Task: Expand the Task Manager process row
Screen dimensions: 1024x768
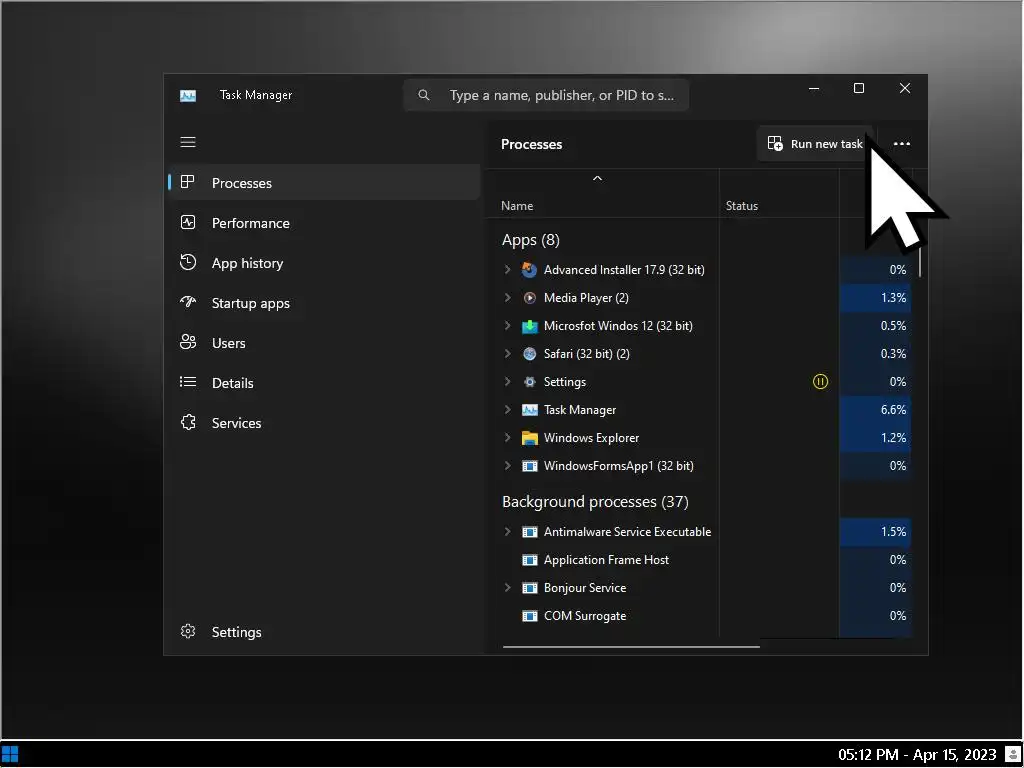Action: pyautogui.click(x=507, y=409)
